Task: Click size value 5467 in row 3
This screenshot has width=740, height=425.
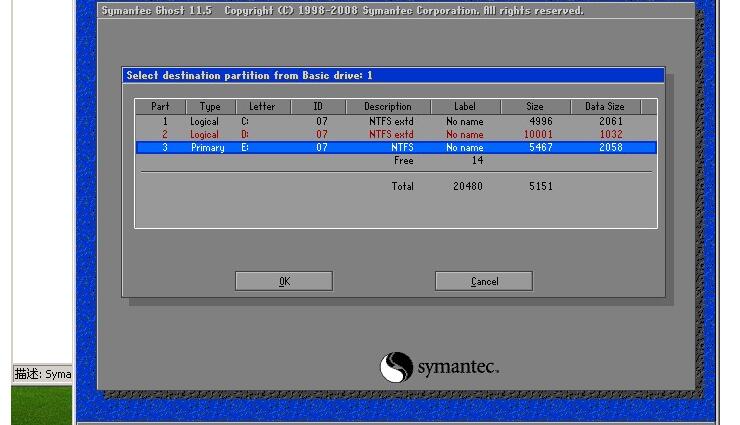Action: [x=541, y=148]
